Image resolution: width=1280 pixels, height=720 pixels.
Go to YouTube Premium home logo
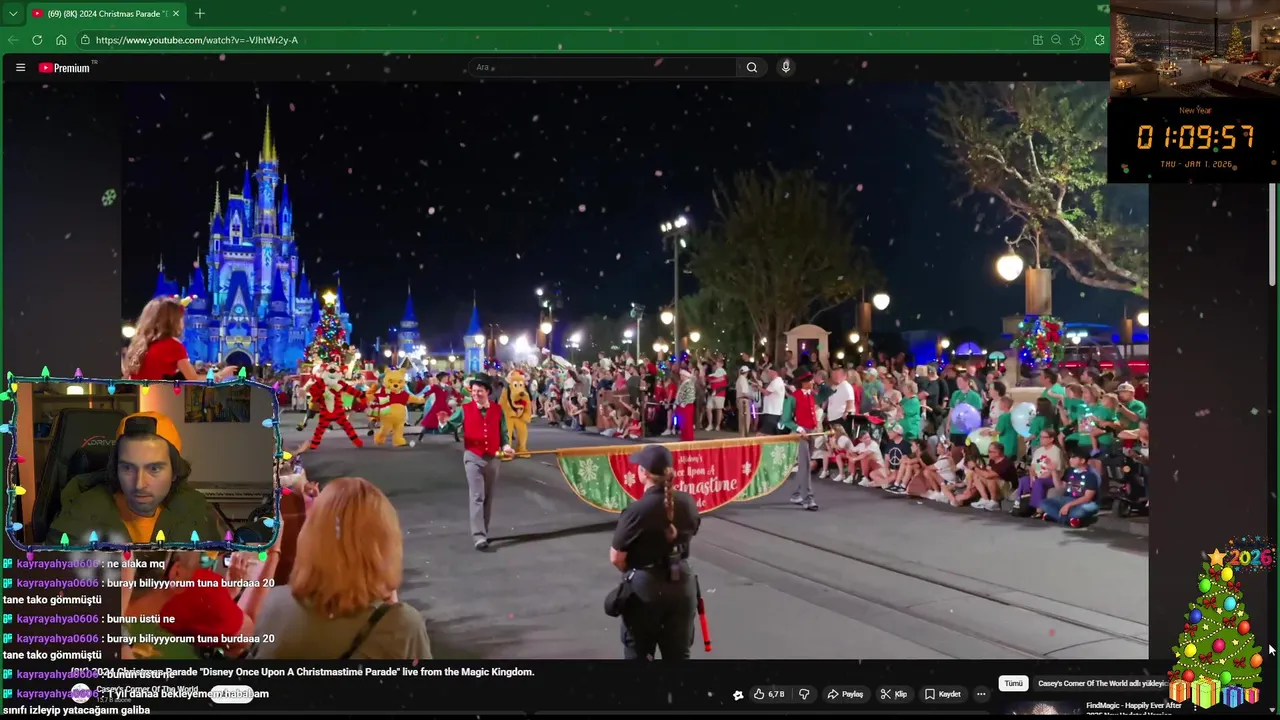(66, 67)
